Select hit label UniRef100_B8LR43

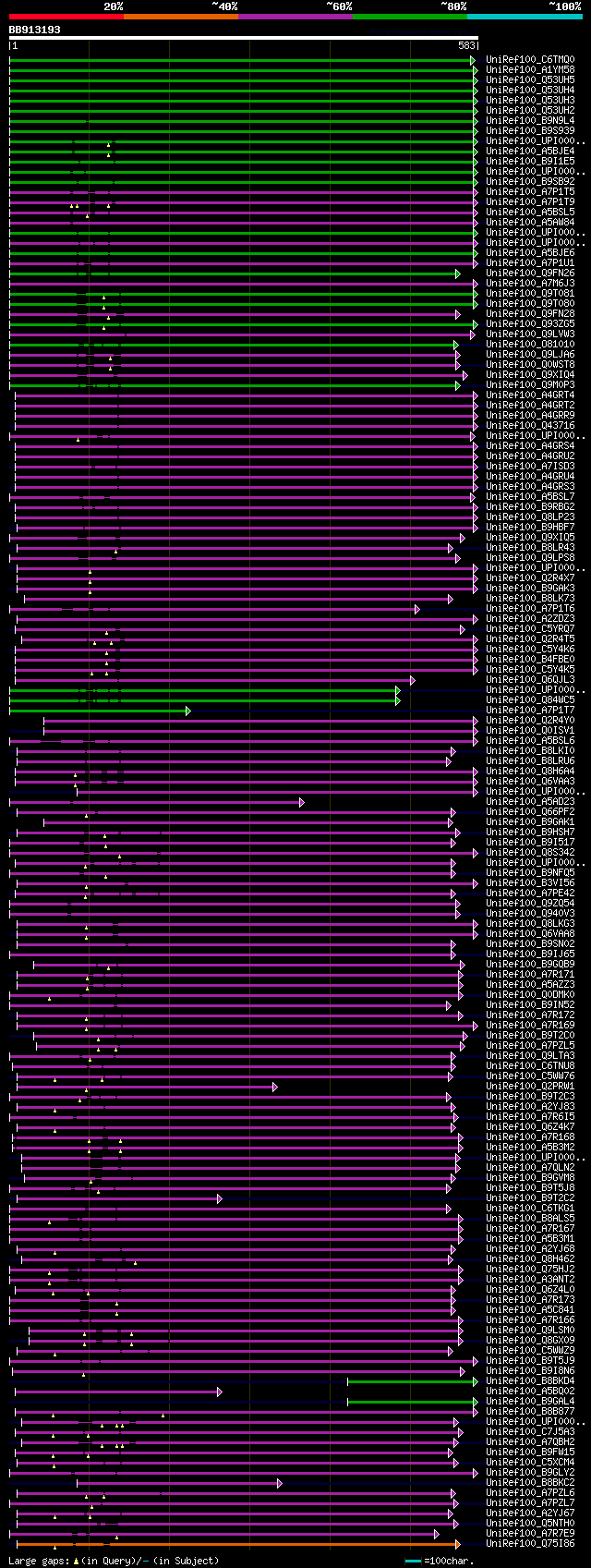(x=530, y=548)
